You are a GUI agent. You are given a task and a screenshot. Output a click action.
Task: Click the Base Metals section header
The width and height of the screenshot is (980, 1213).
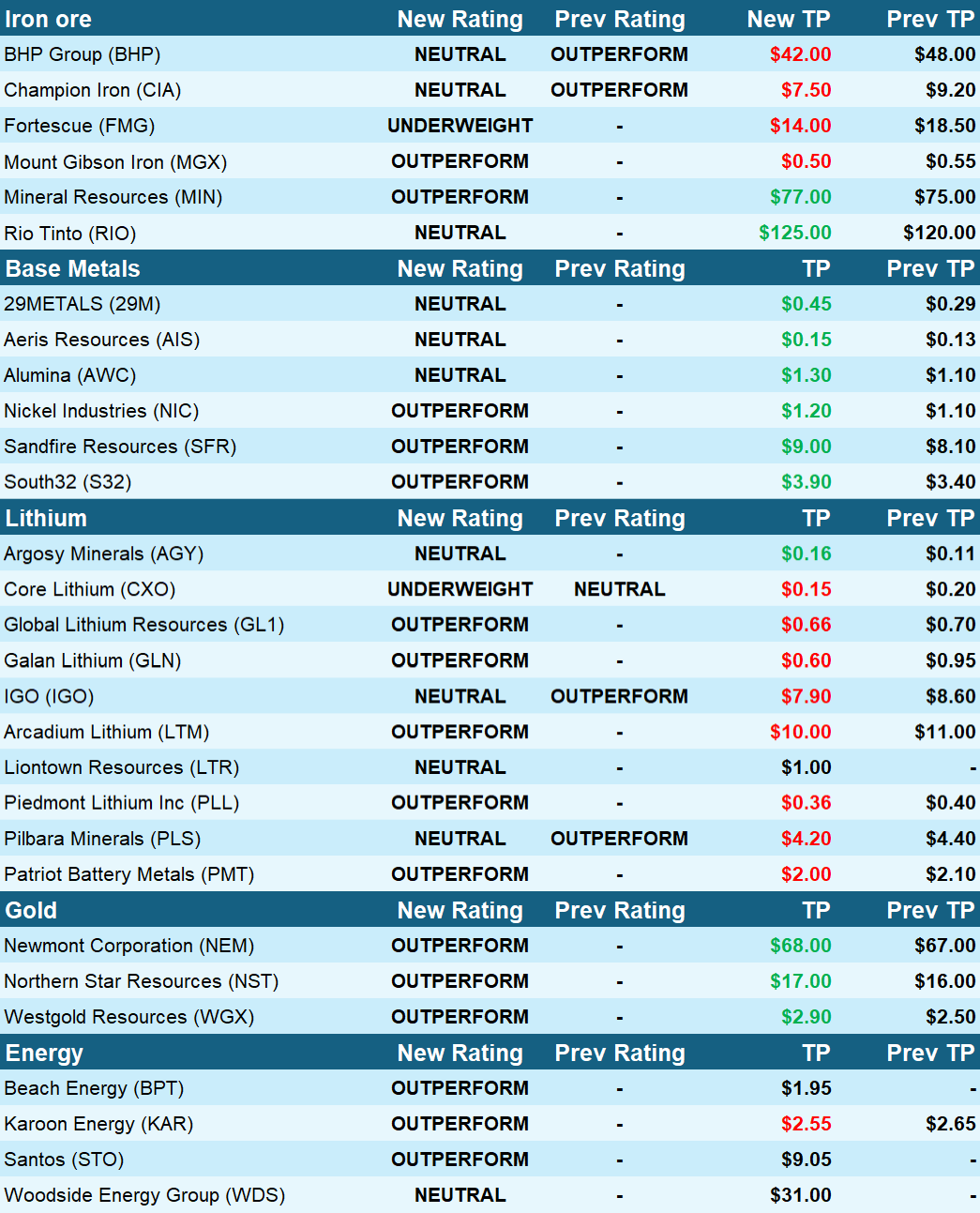tap(73, 269)
